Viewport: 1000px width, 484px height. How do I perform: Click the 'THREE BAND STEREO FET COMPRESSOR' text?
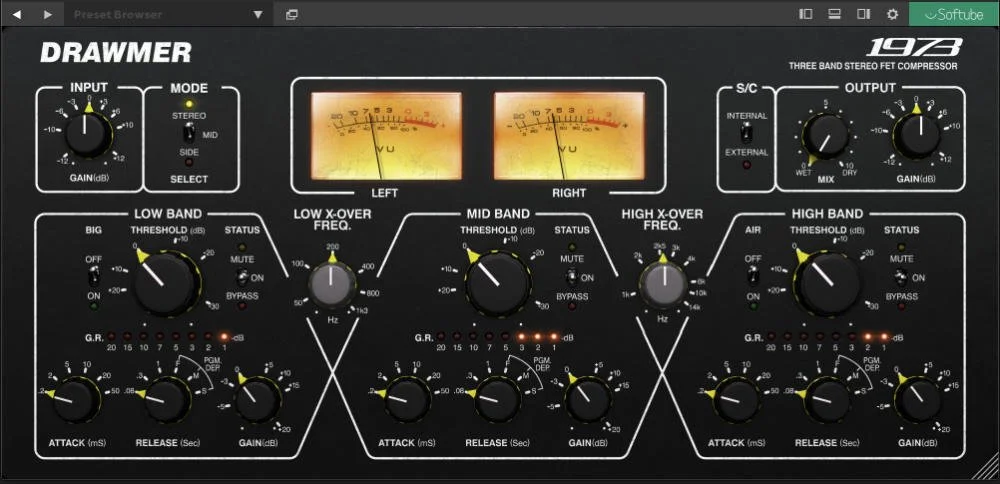872,66
